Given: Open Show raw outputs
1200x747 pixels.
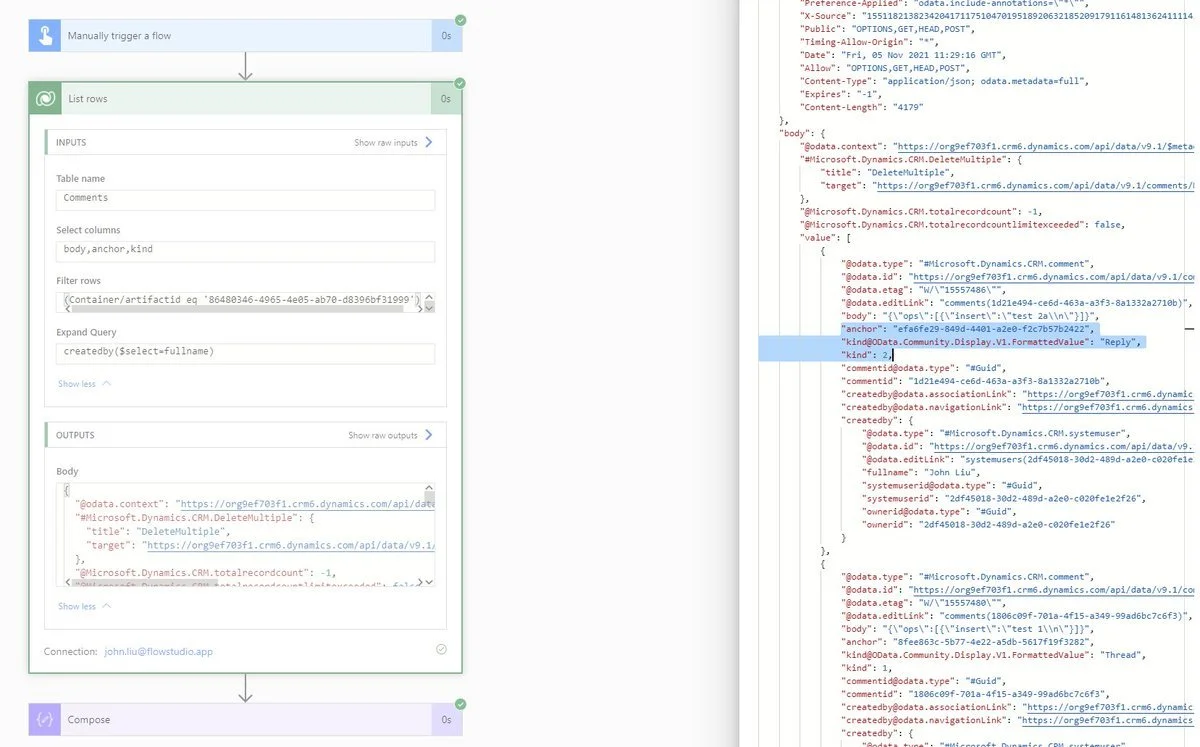Looking at the screenshot, I should pos(390,435).
